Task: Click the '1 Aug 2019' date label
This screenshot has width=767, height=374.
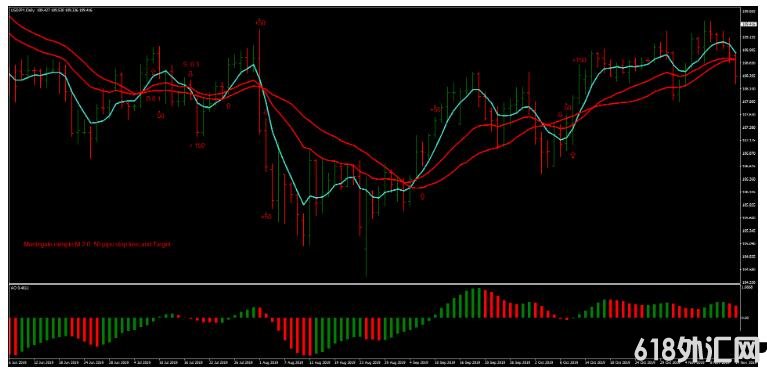Action: 269,364
